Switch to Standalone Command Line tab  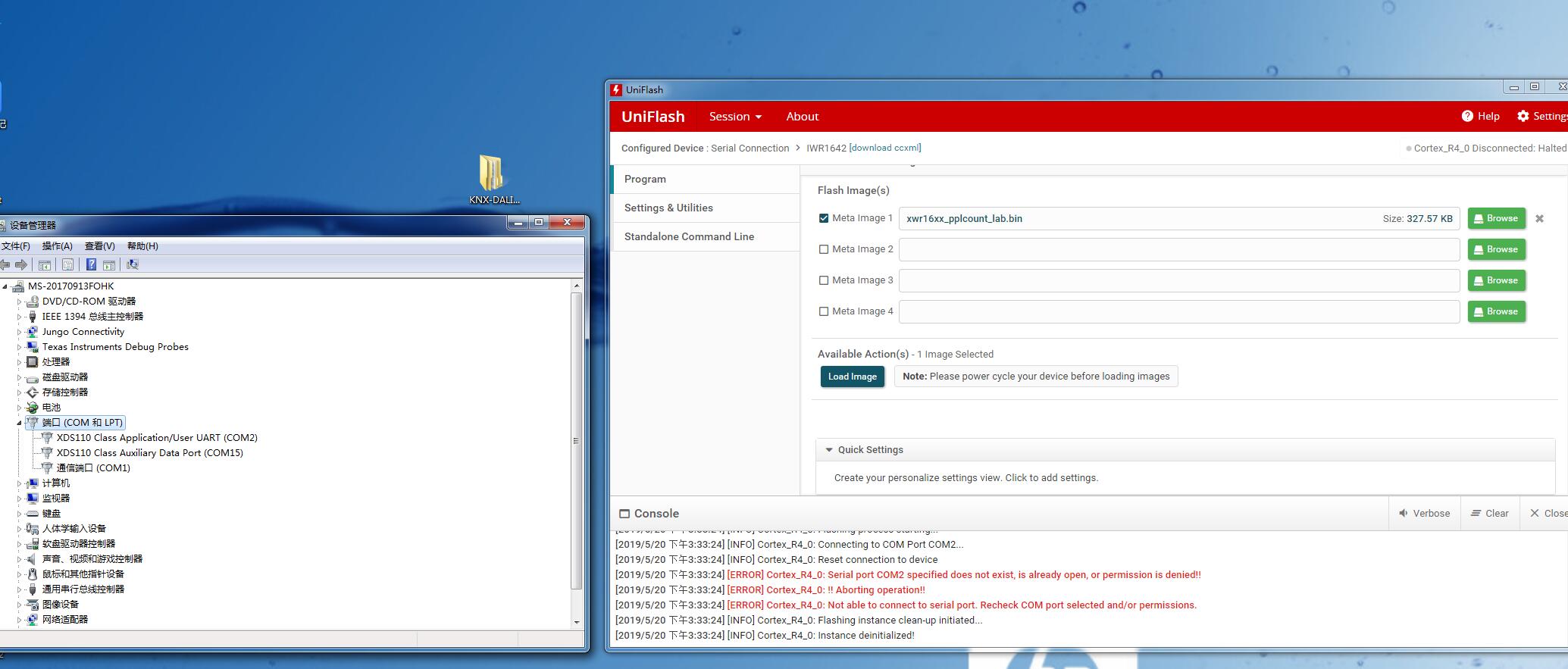[x=705, y=236]
